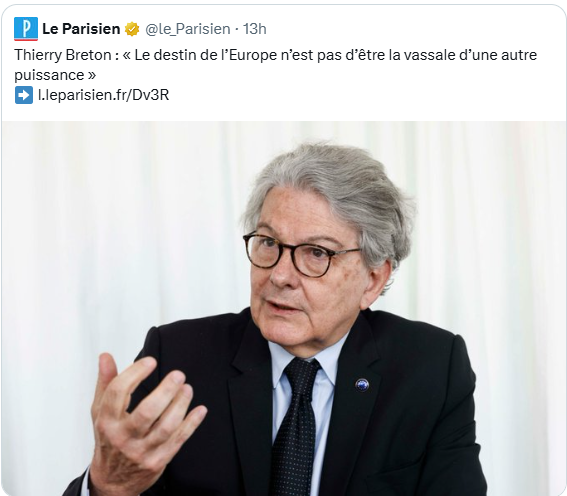Click the EU lapel pin on jacket
The width and height of the screenshot is (567, 496).
(x=362, y=385)
